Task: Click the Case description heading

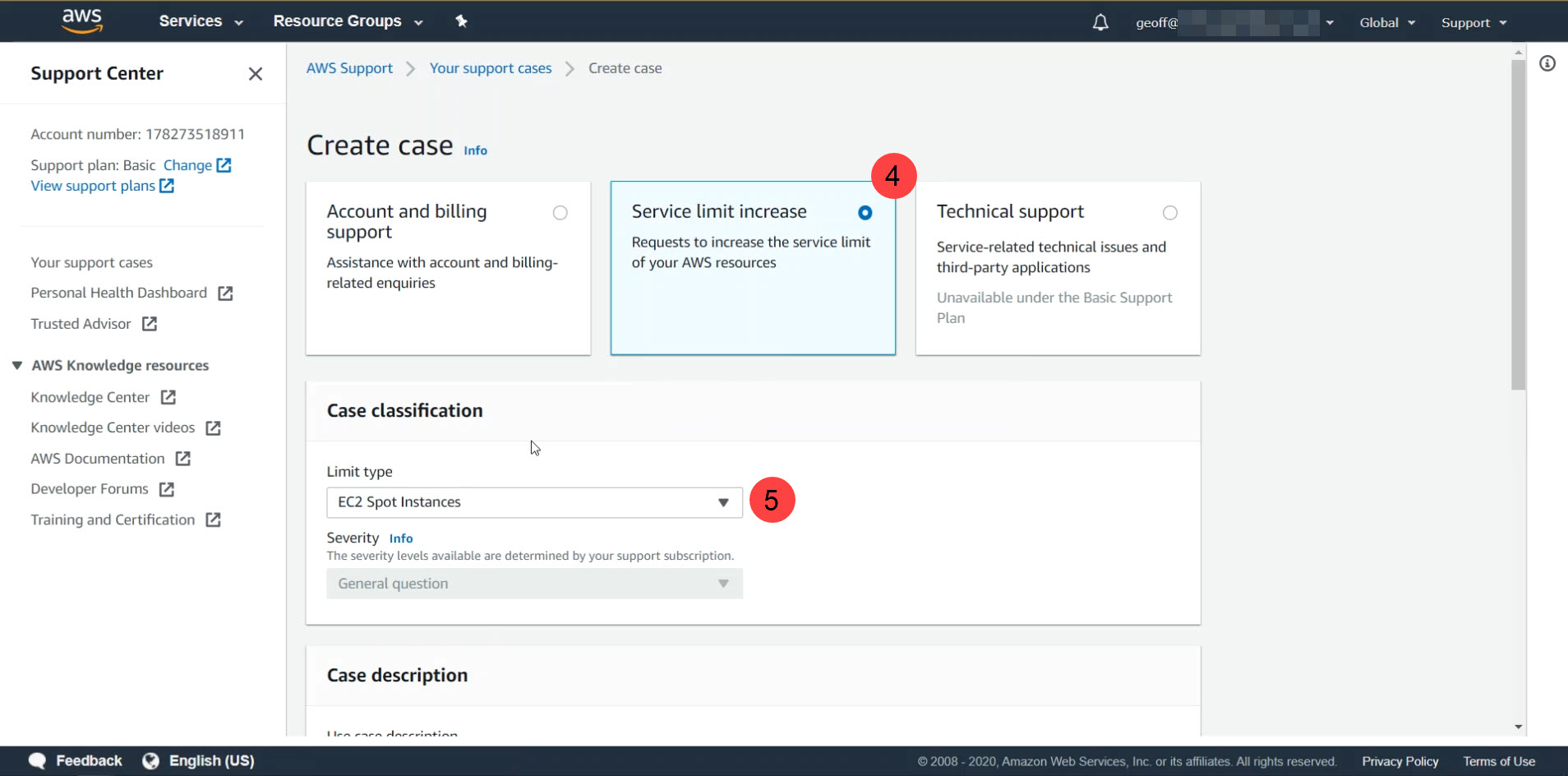Action: pyautogui.click(x=397, y=675)
